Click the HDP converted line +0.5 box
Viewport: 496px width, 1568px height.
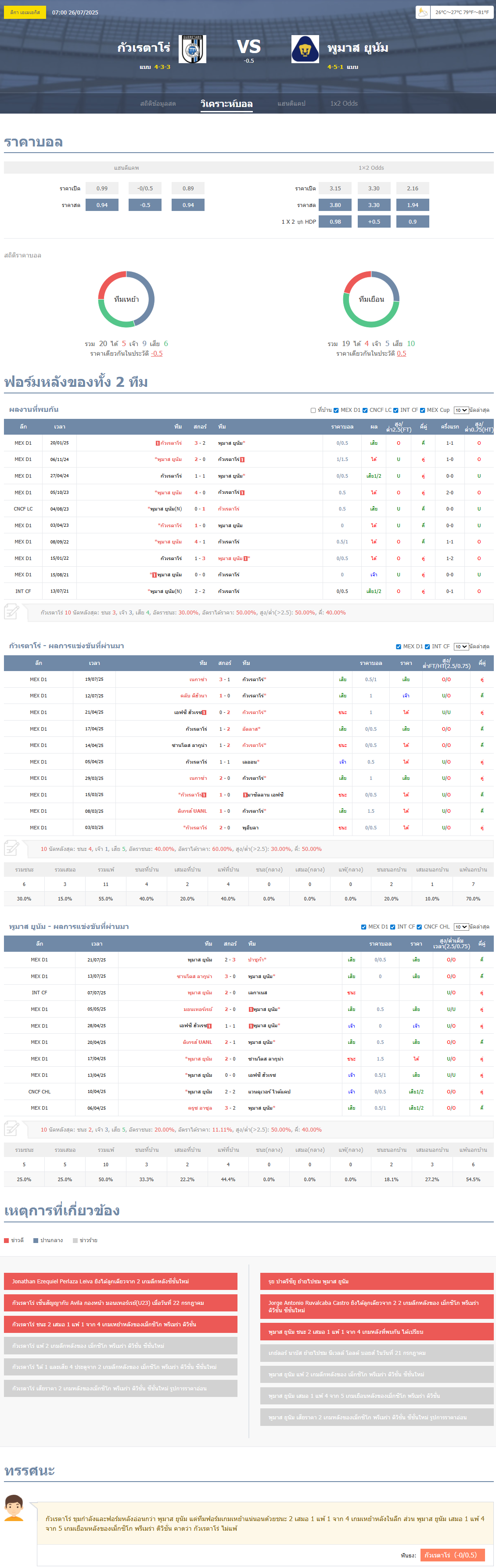pyautogui.click(x=374, y=221)
